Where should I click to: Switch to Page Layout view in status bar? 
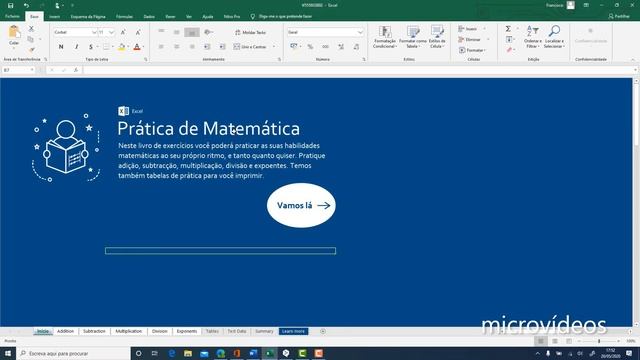(x=555, y=341)
